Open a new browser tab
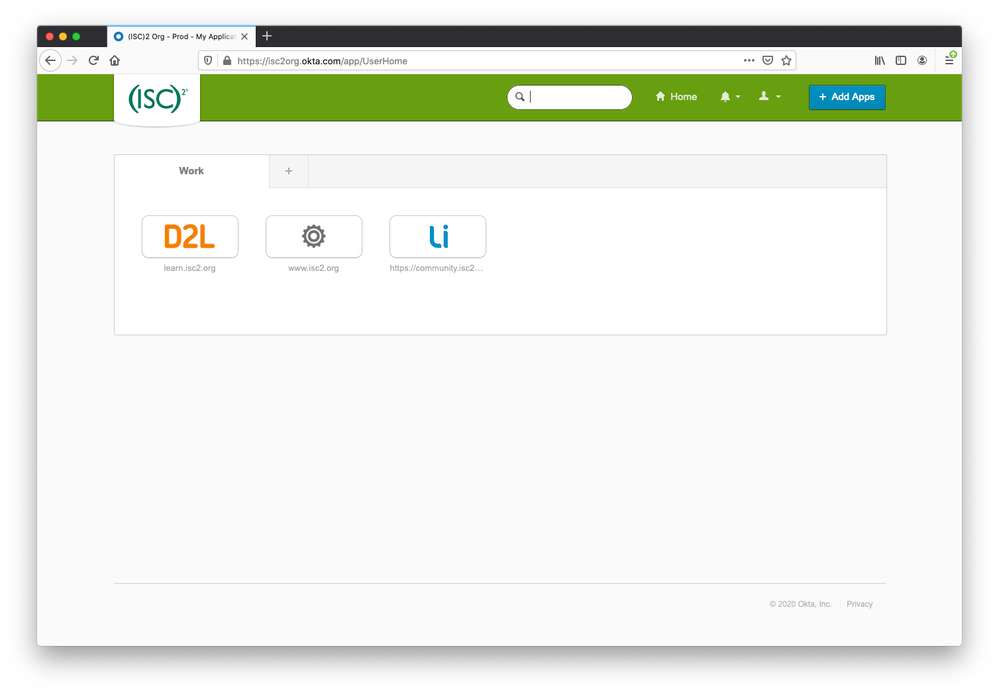 (267, 36)
